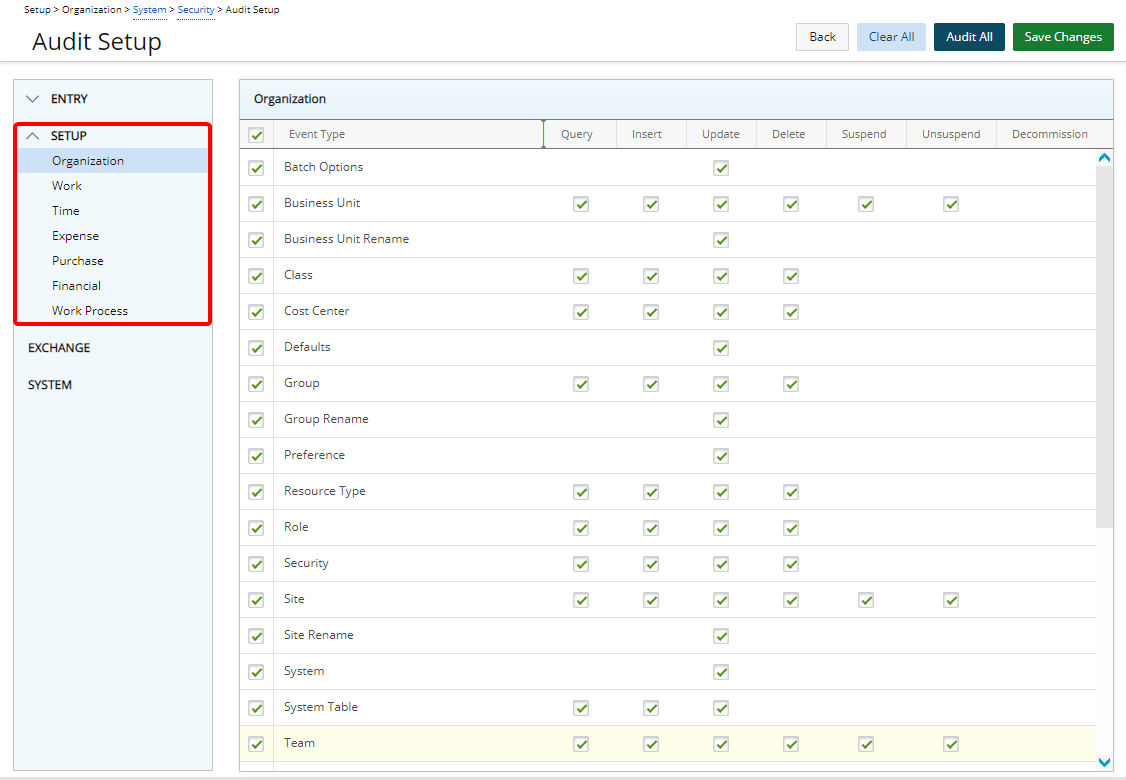Image resolution: width=1126 pixels, height=780 pixels.
Task: Toggle Site Unsuspend checkbox
Action: click(951, 600)
